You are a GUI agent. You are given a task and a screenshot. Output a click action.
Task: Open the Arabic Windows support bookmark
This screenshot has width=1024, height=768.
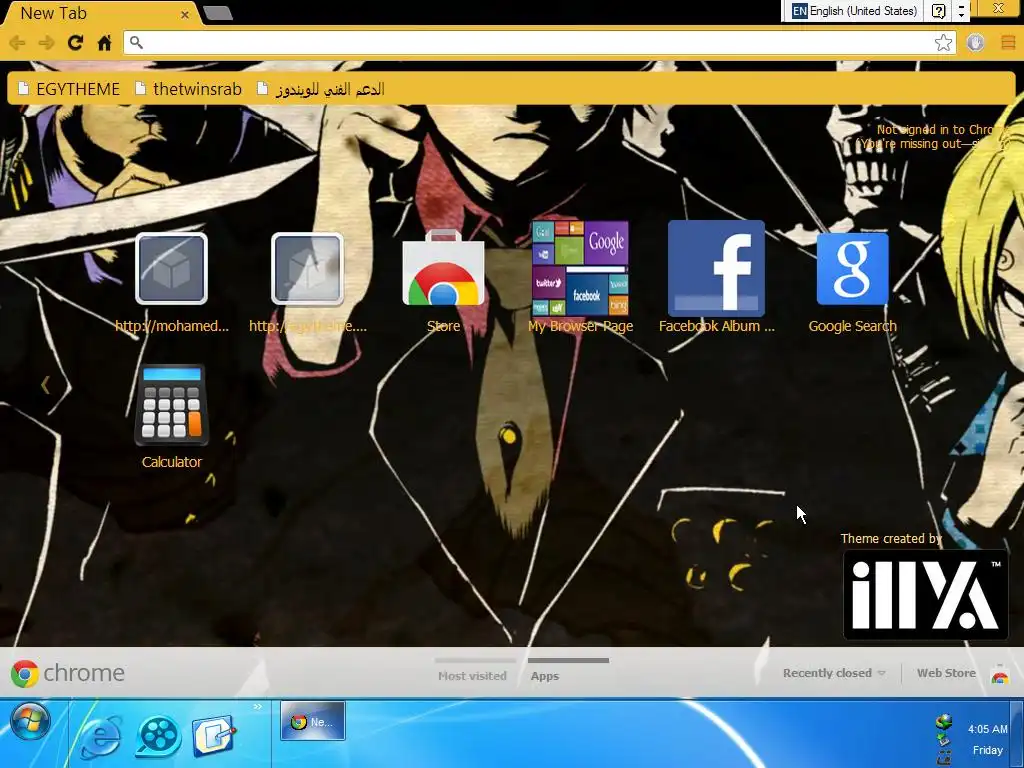coord(321,89)
